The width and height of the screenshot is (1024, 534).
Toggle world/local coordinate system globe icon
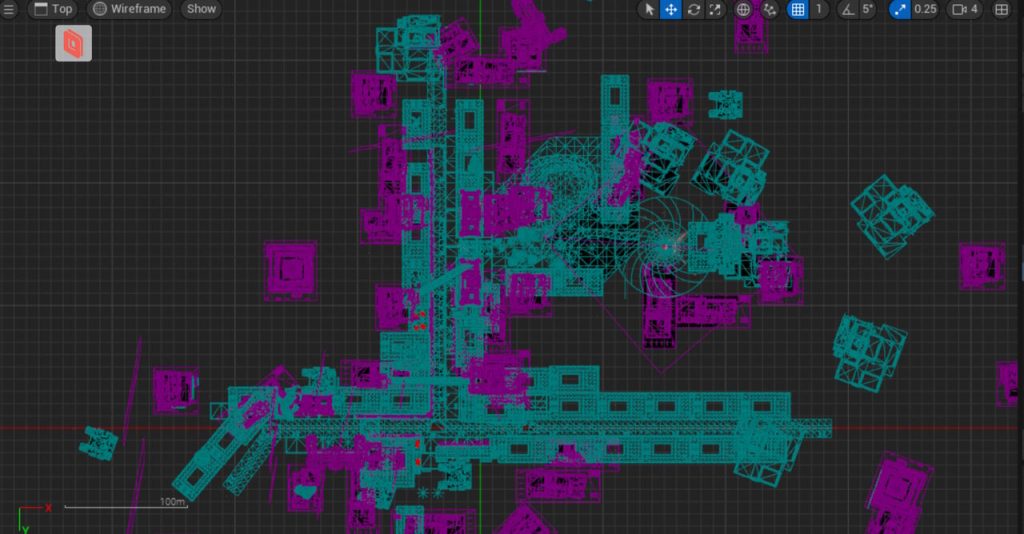(x=744, y=9)
